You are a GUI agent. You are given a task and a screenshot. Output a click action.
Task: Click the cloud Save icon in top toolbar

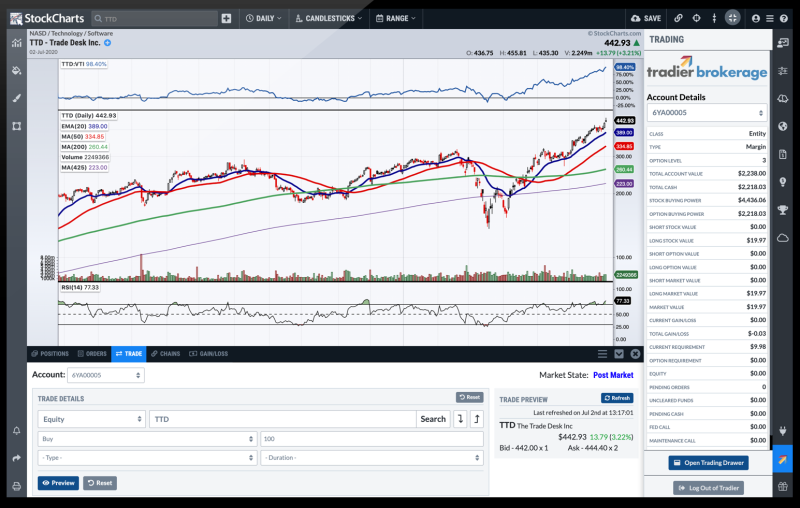[645, 18]
